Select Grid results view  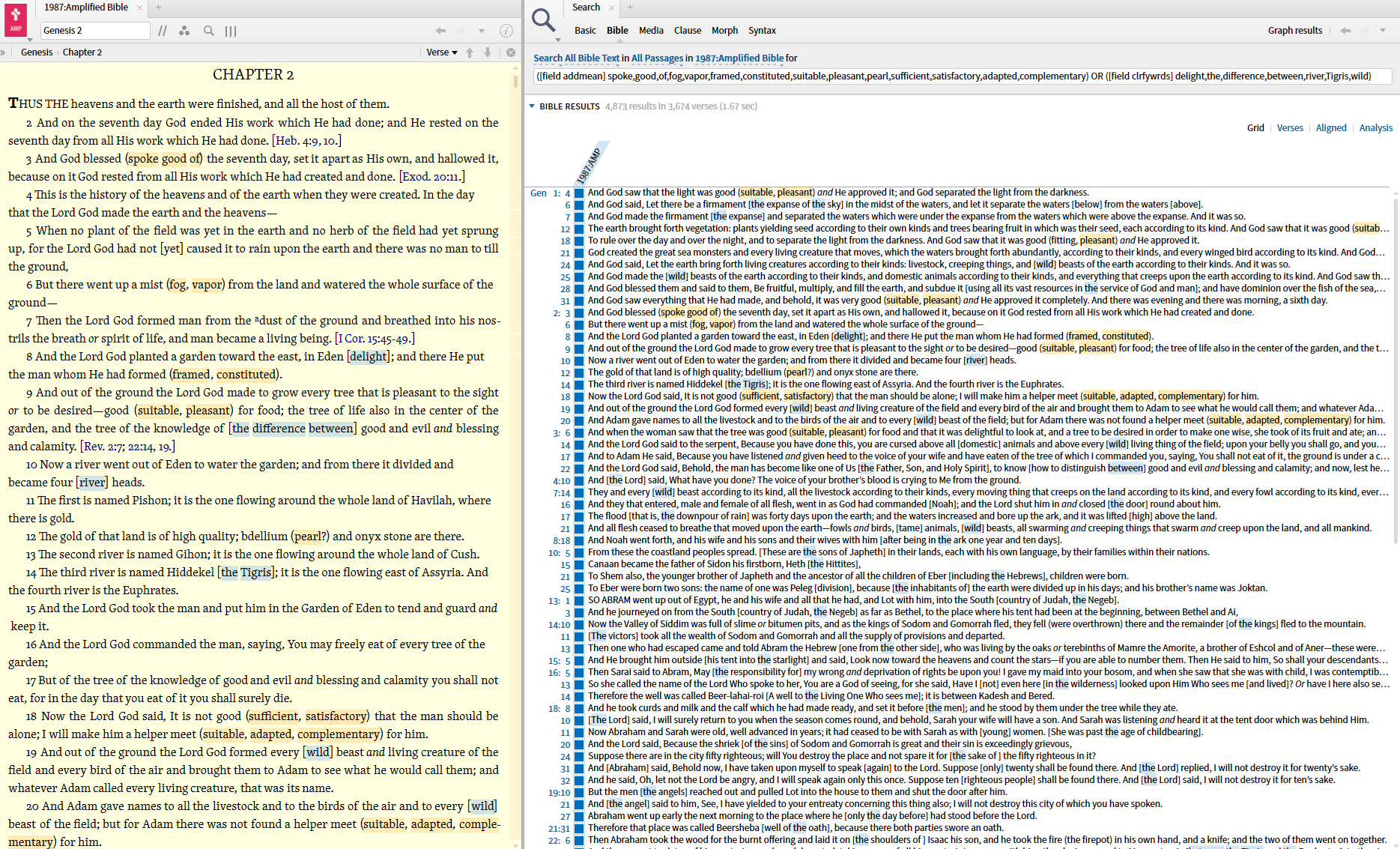tap(1255, 128)
